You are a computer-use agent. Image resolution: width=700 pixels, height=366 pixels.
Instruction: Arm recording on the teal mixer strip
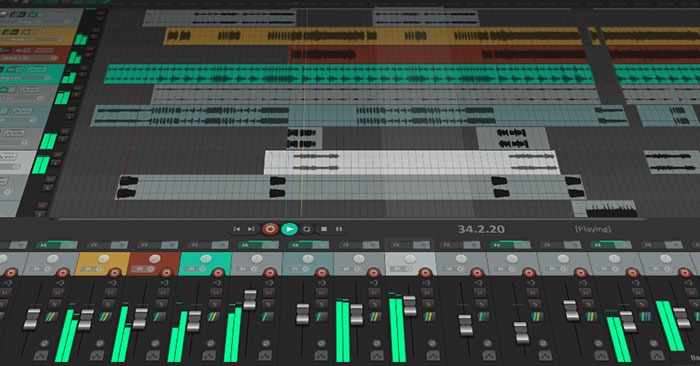click(218, 273)
